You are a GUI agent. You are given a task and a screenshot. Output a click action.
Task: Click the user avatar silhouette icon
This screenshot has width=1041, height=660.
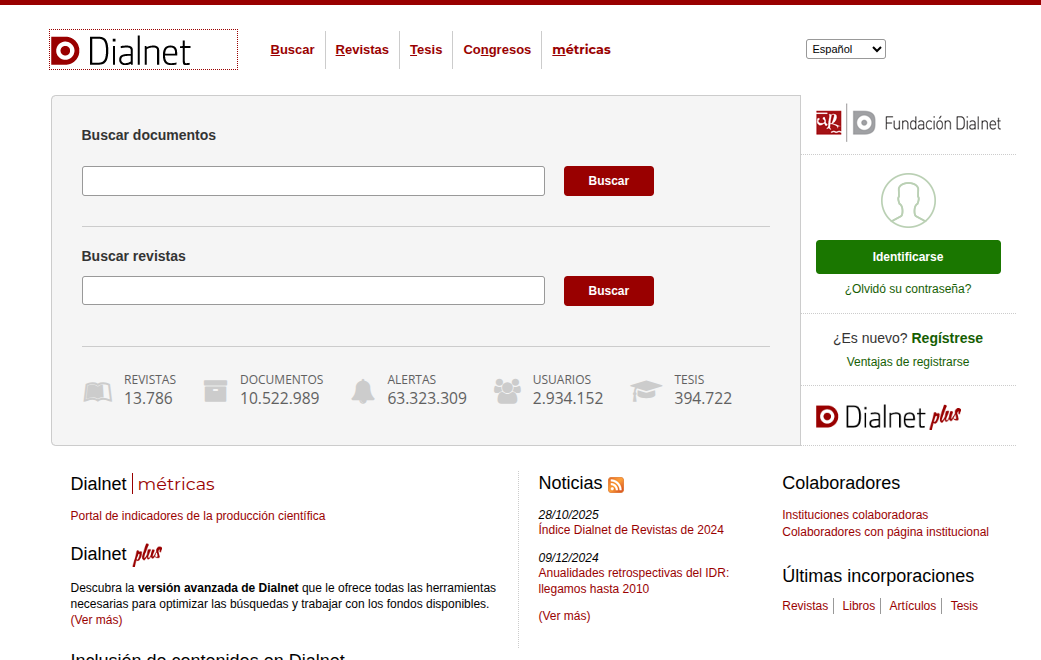coord(908,201)
